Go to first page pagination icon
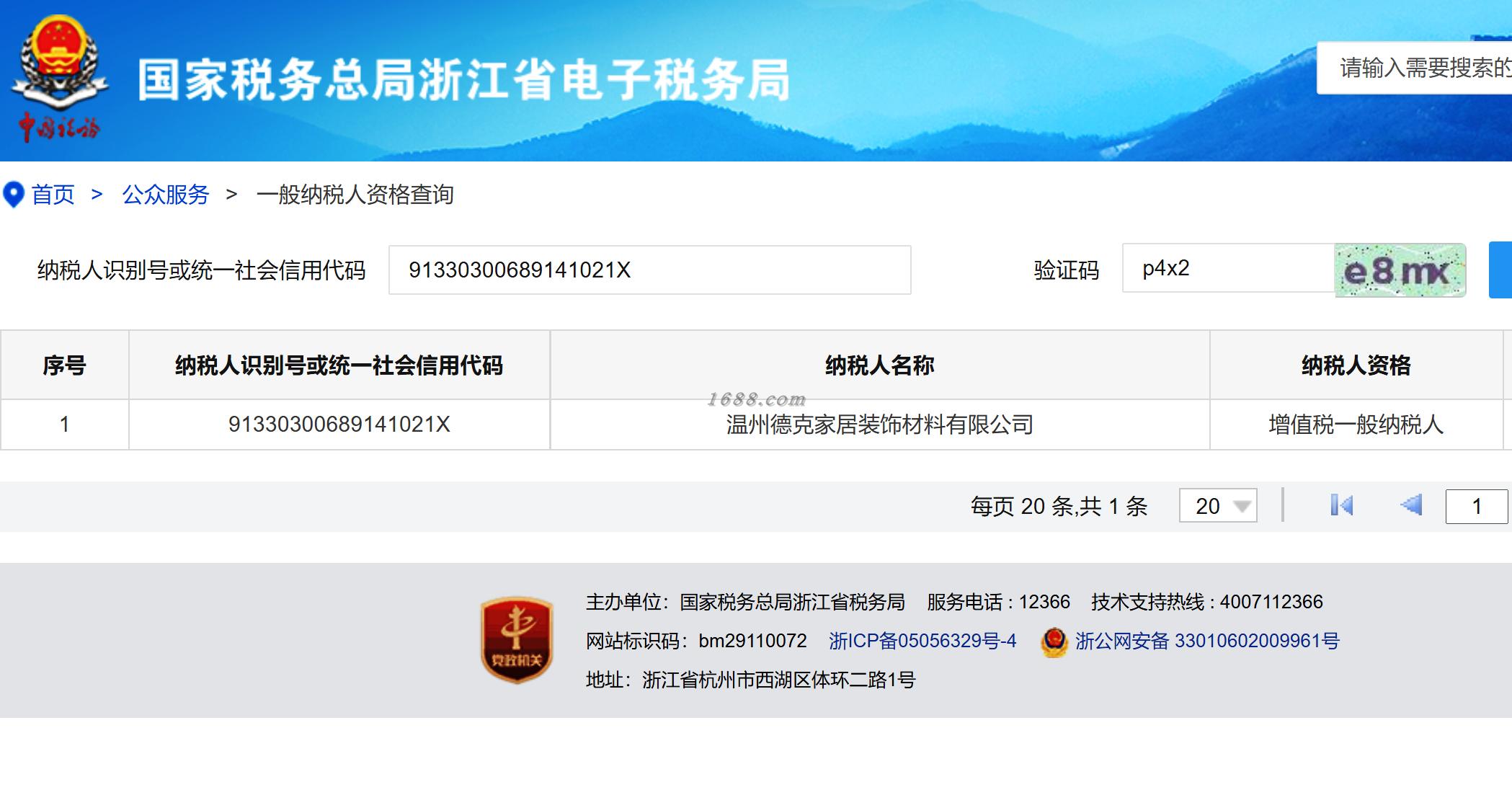 tap(1341, 505)
